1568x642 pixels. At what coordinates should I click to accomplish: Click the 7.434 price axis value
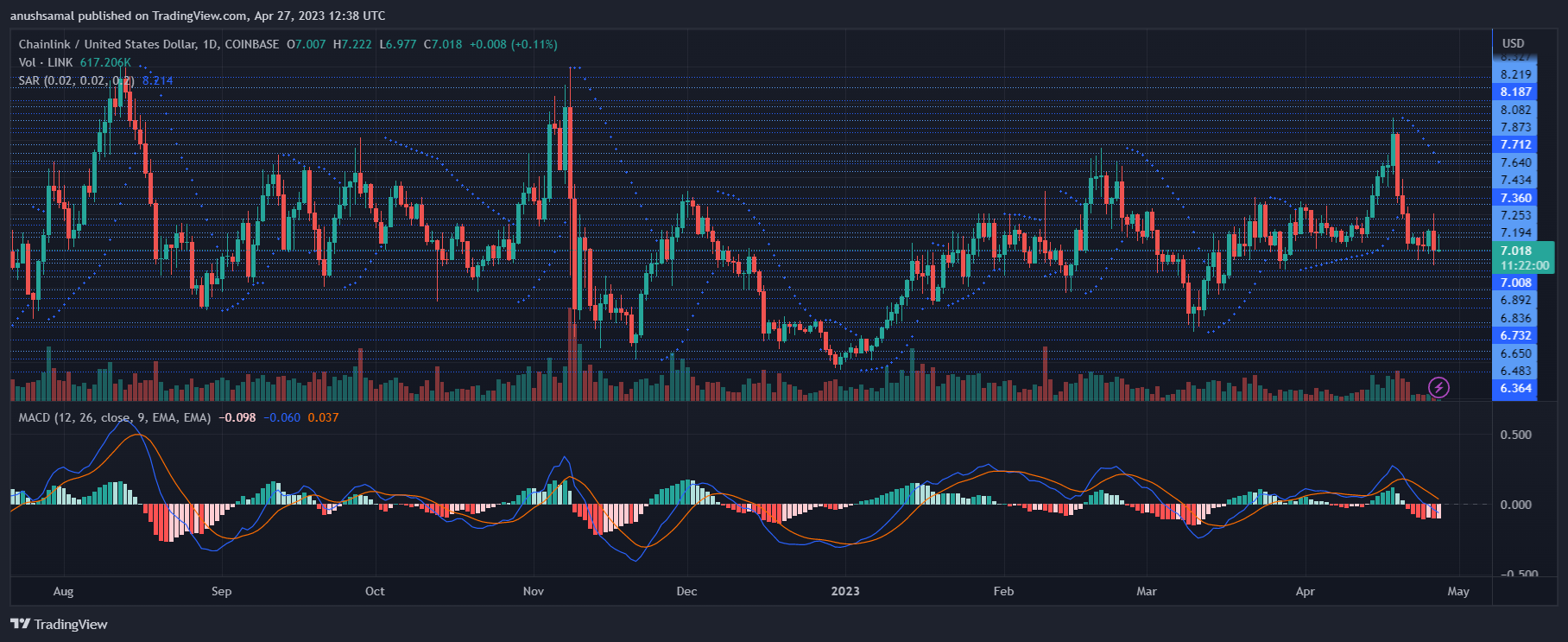(1516, 180)
